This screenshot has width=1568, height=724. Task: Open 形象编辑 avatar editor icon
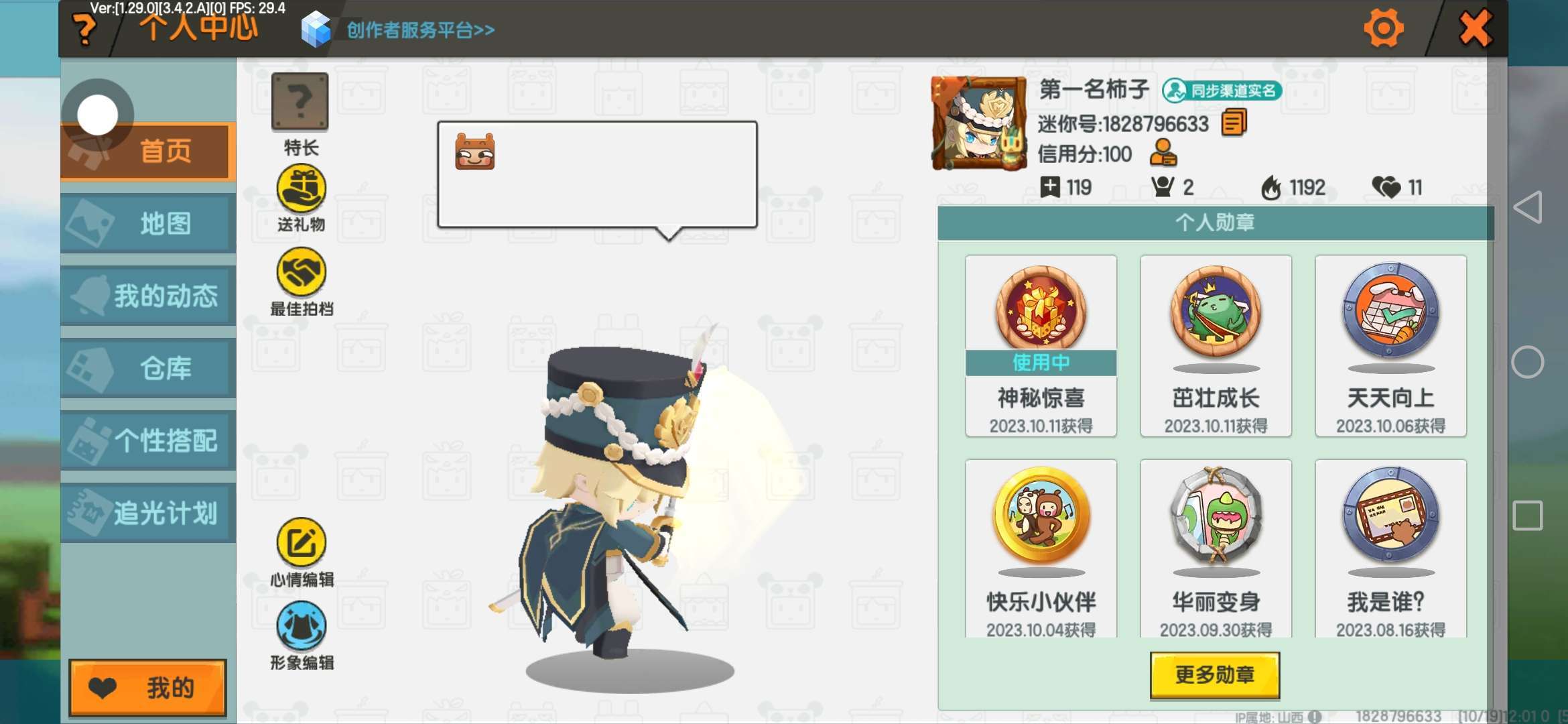point(301,625)
